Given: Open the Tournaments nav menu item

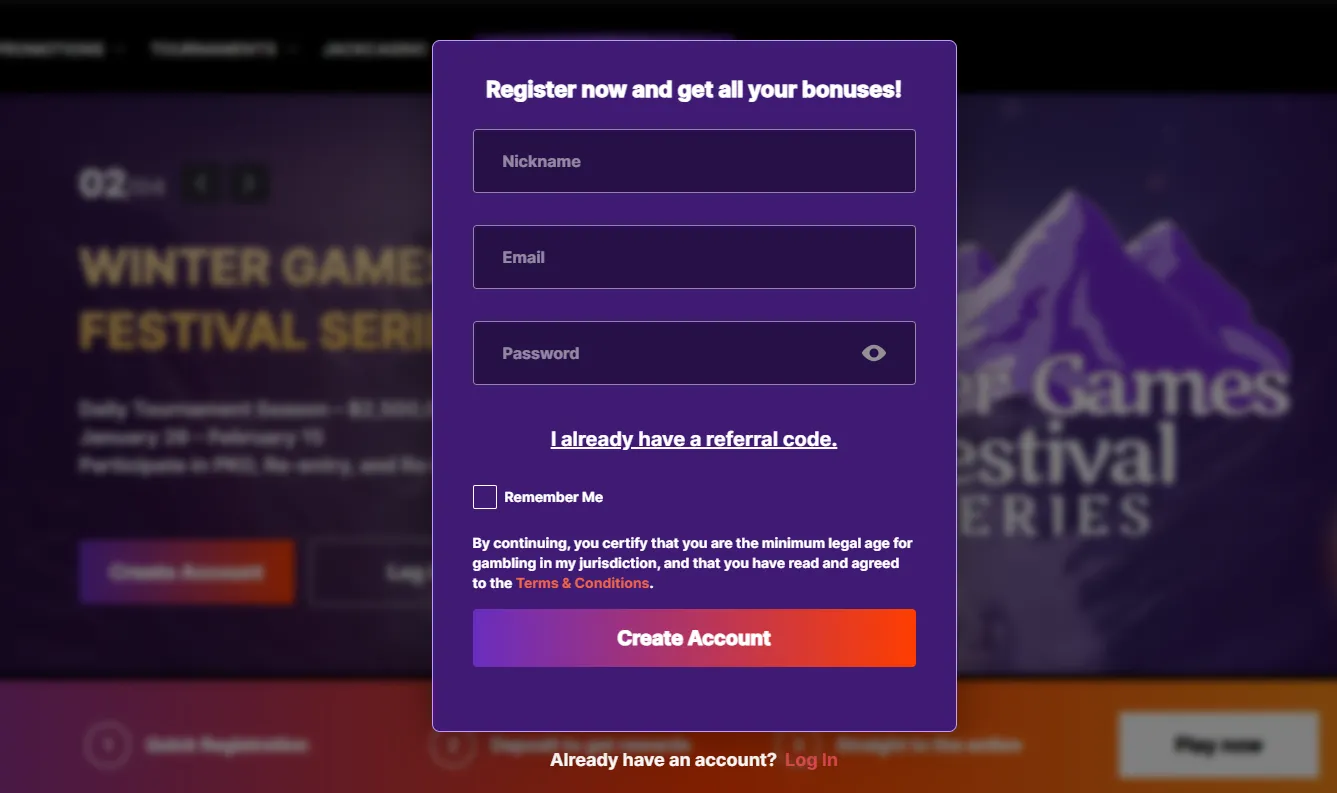Looking at the screenshot, I should click(213, 48).
